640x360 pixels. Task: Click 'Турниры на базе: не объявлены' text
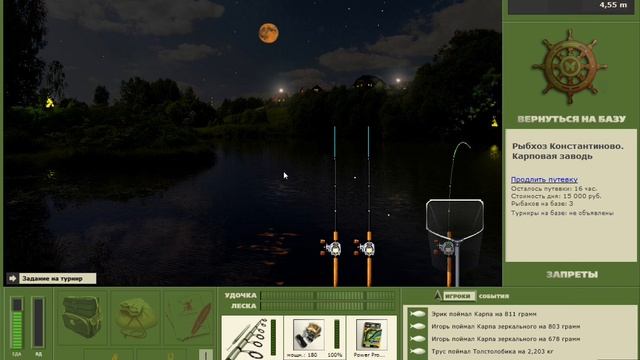click(562, 213)
